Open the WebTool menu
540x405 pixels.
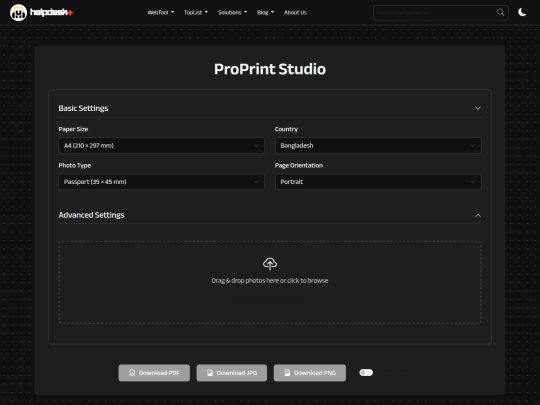pyautogui.click(x=160, y=12)
